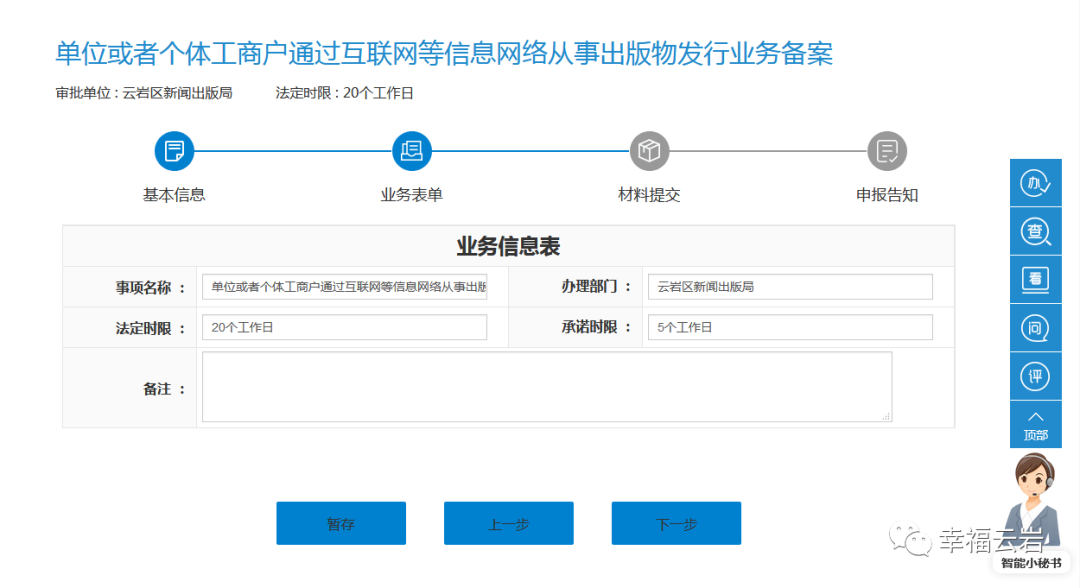Select the 业务表单 step form icon
The image size is (1080, 588).
pyautogui.click(x=411, y=150)
